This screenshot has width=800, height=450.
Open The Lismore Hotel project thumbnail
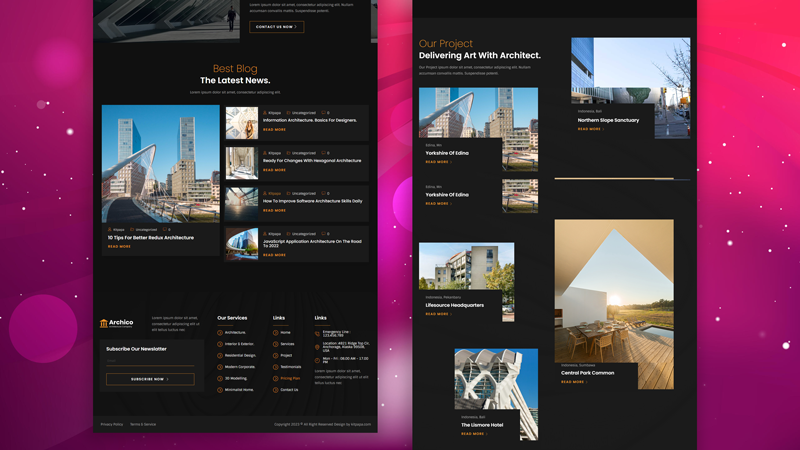(x=496, y=378)
